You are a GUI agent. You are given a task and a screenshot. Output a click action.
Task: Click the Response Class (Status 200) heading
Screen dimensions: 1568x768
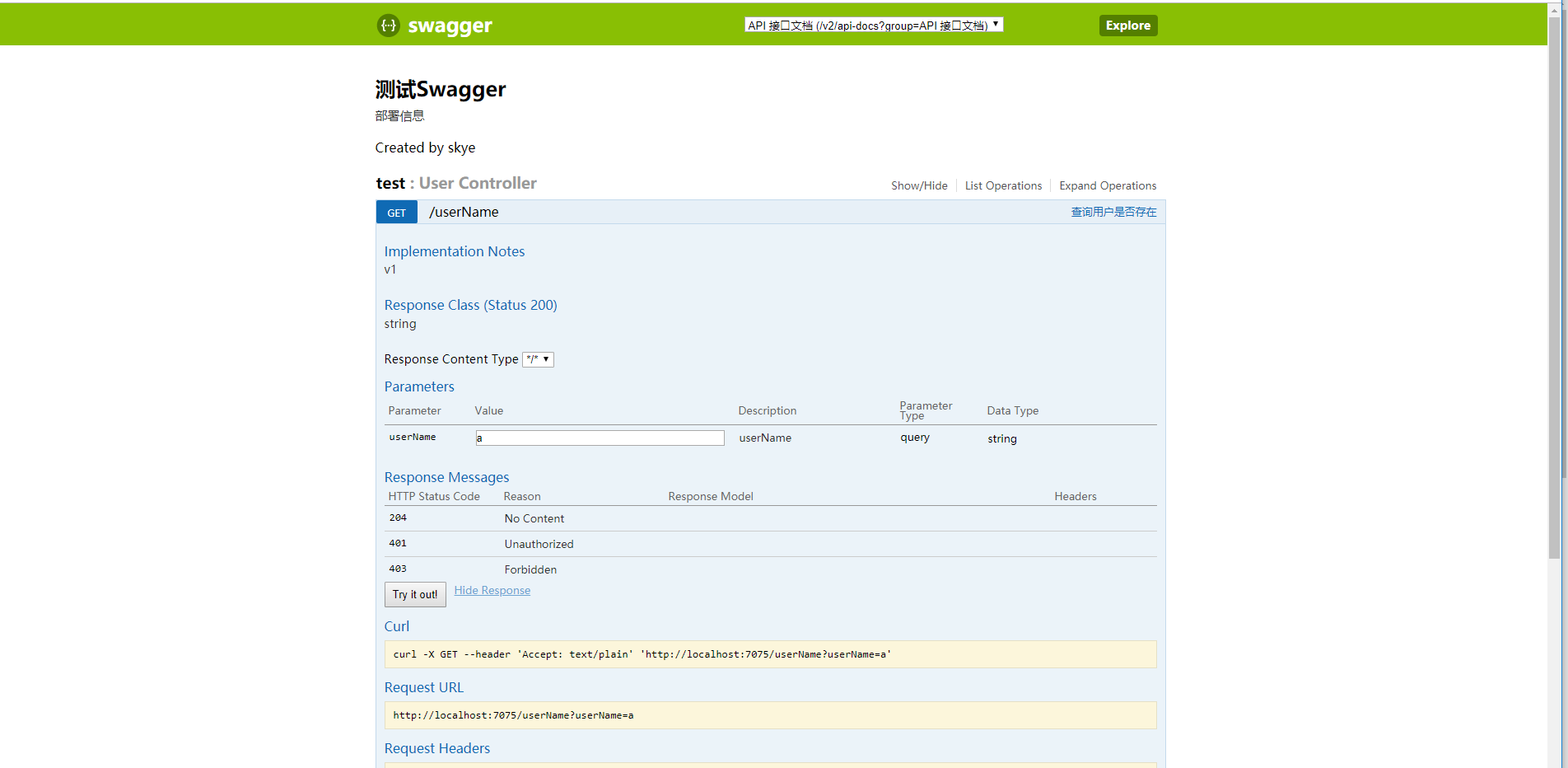[470, 305]
